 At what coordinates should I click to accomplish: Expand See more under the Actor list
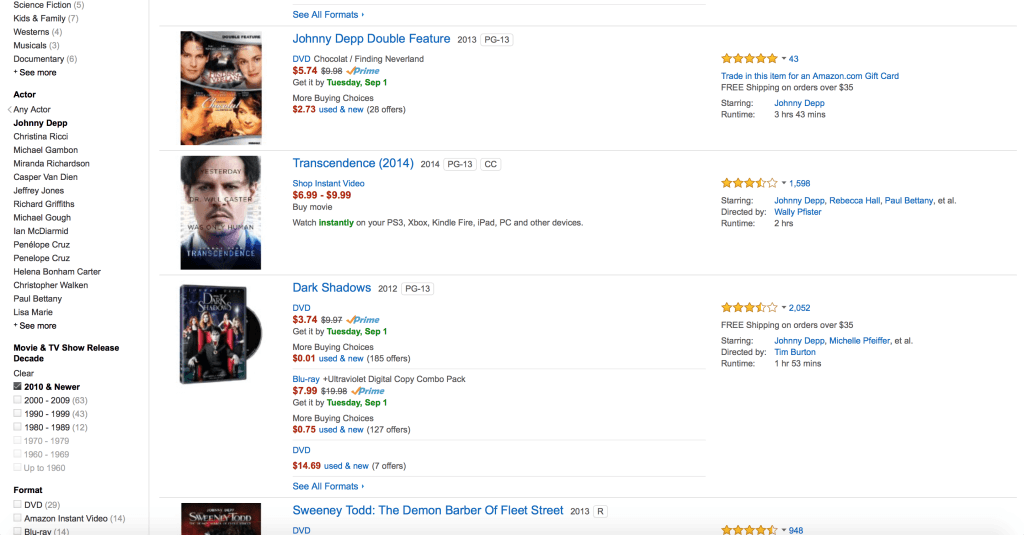tap(38, 326)
